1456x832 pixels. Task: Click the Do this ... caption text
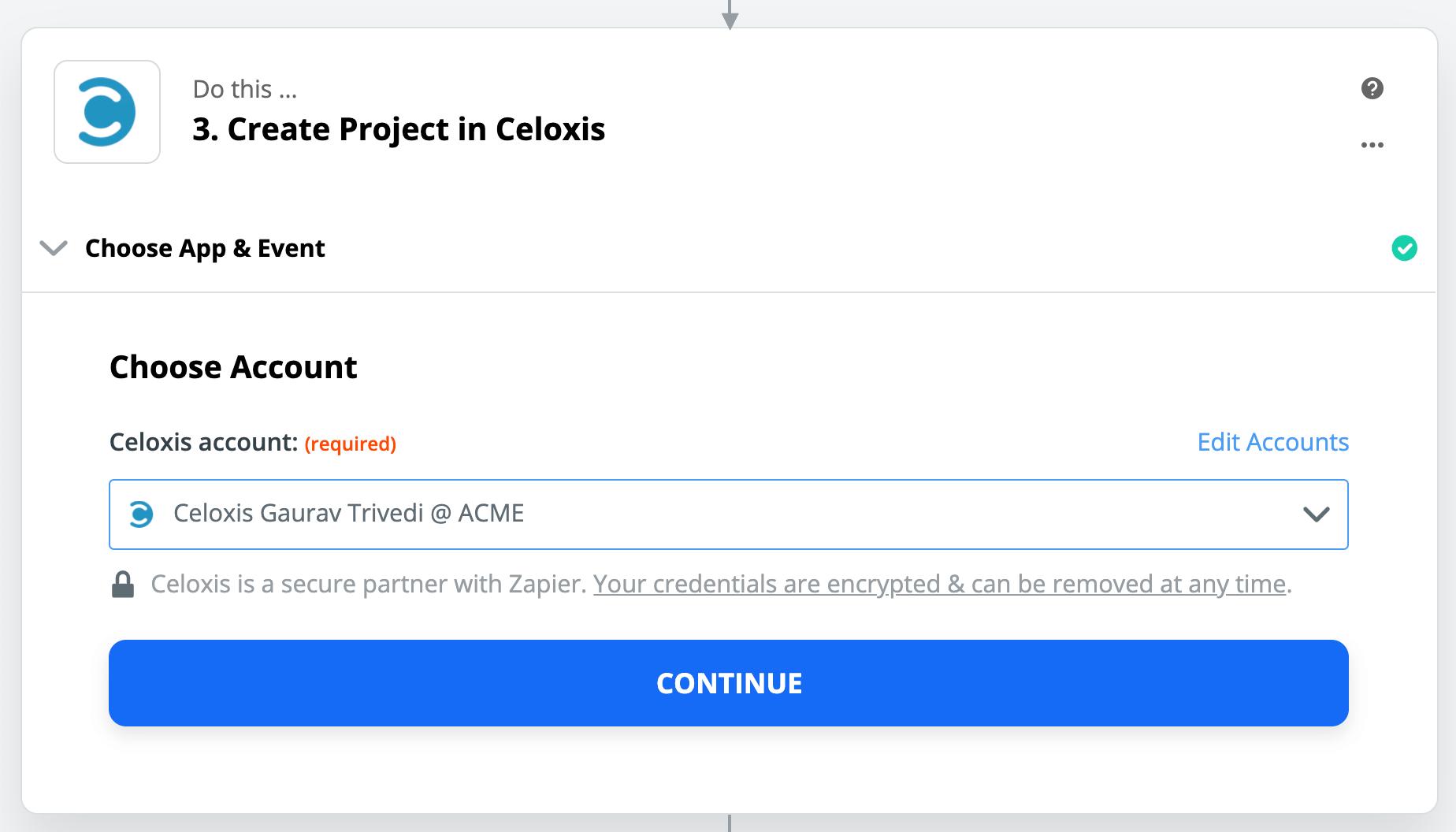[x=245, y=89]
